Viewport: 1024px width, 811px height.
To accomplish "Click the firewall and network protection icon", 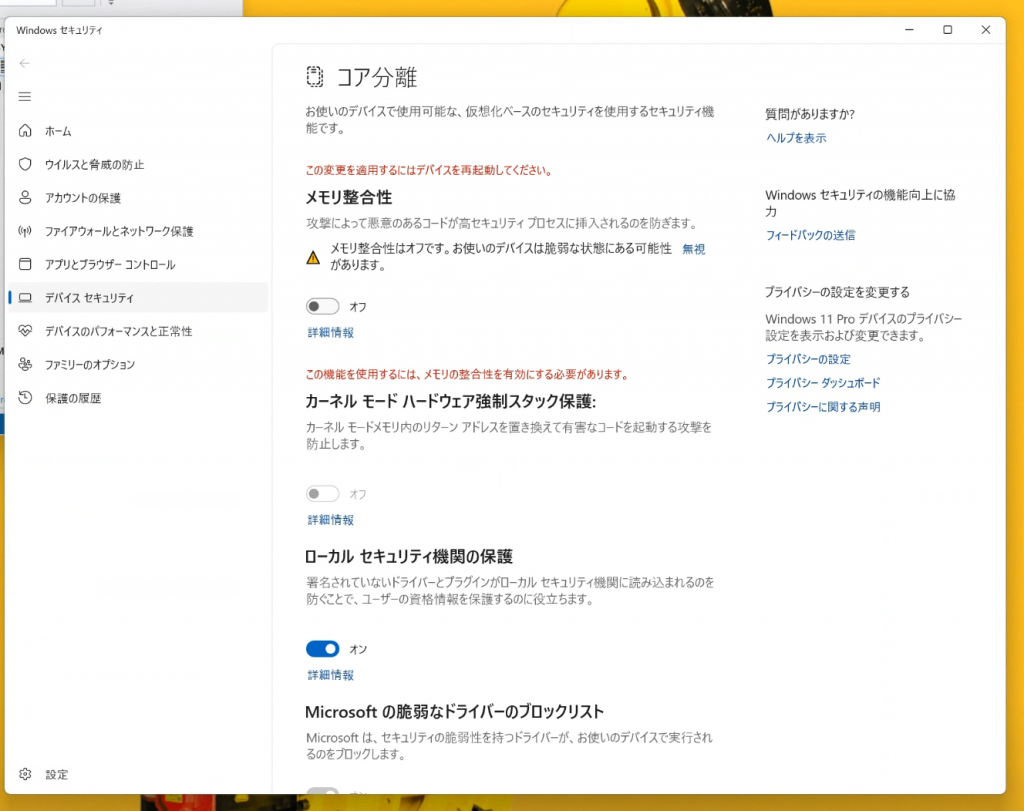I will pyautogui.click(x=25, y=231).
